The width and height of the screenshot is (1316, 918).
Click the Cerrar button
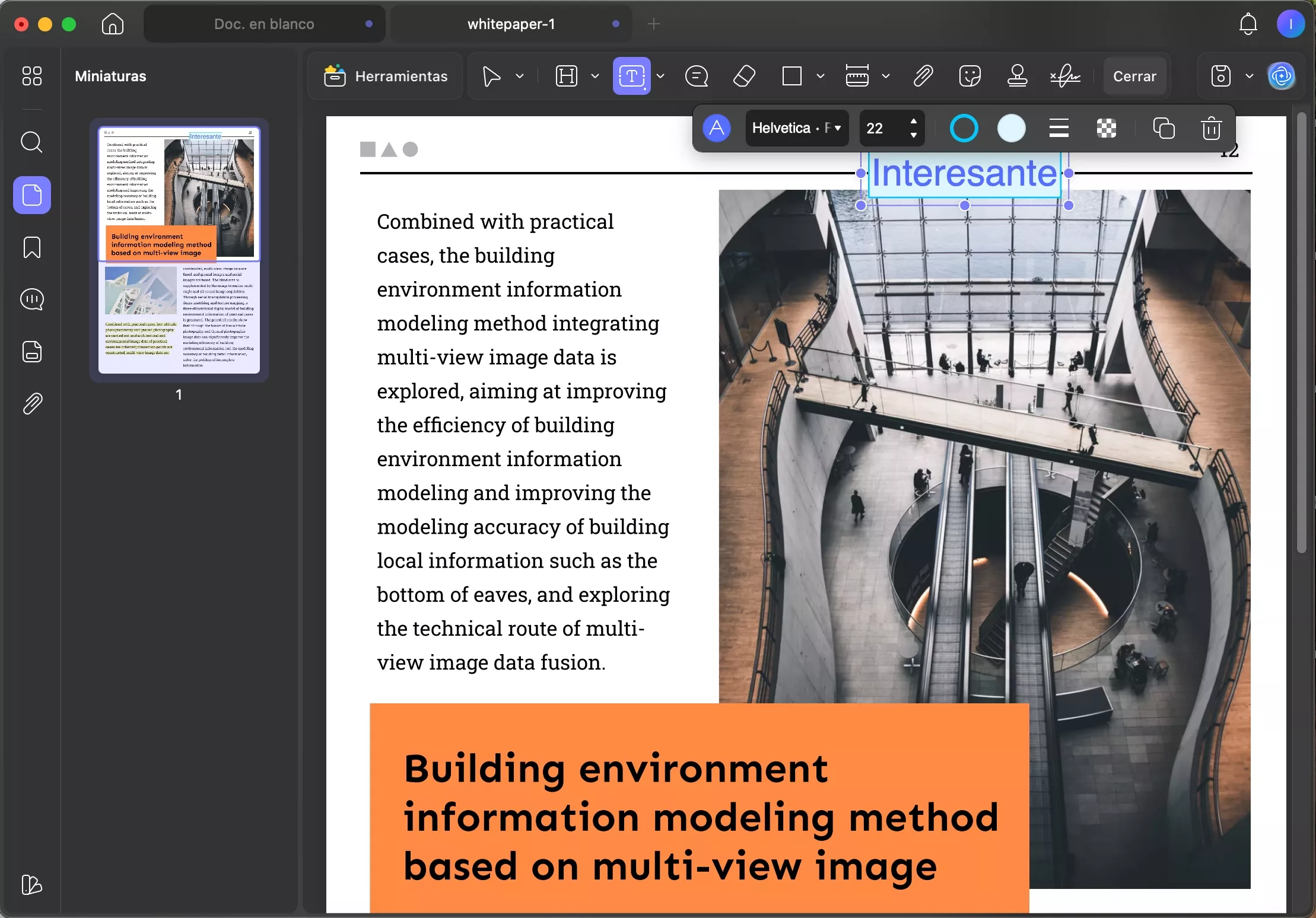tap(1134, 76)
